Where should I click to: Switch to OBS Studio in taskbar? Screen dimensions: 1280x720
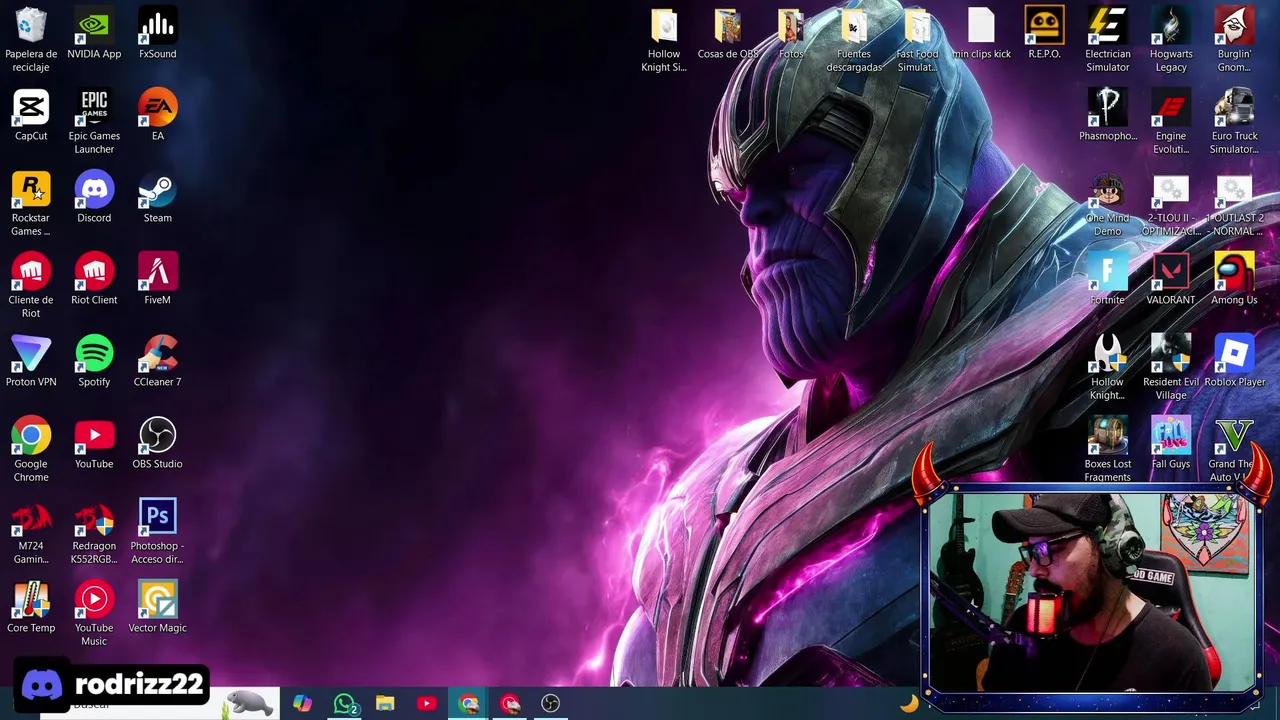coord(550,704)
